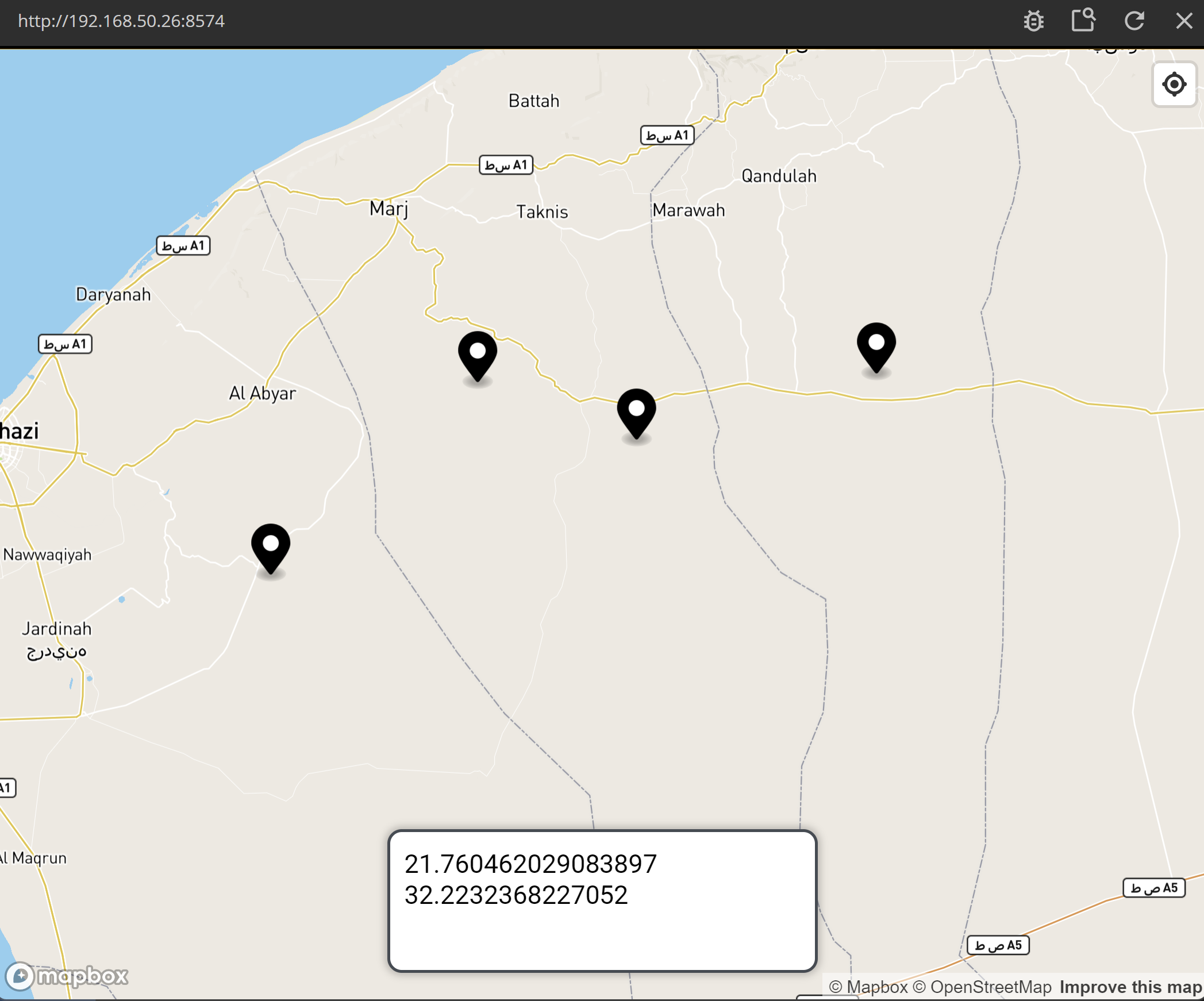Screen dimensions: 1204x1001
Task: Open the © Mapbox attribution link
Action: pyautogui.click(x=868, y=987)
